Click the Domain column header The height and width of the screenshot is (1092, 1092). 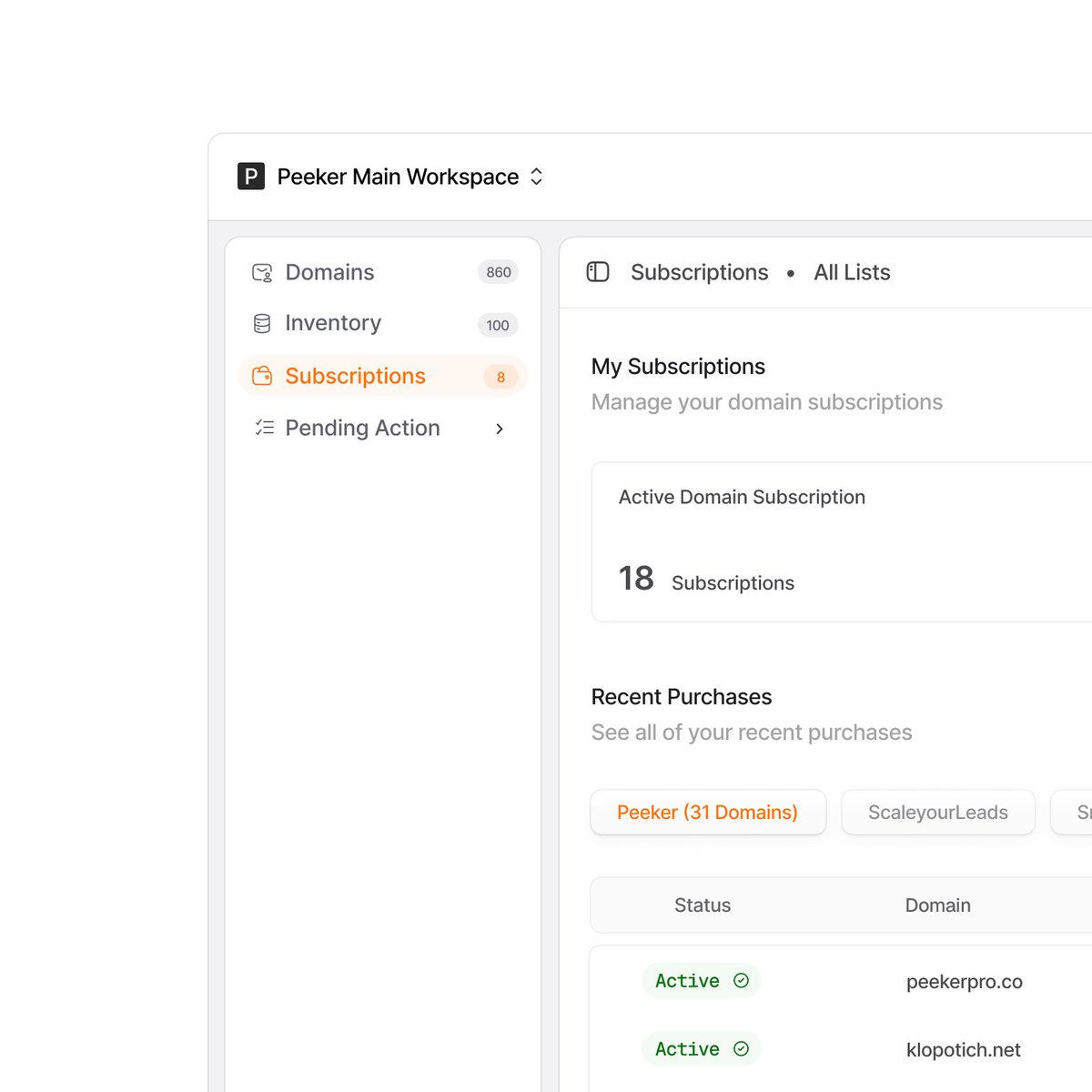(937, 905)
